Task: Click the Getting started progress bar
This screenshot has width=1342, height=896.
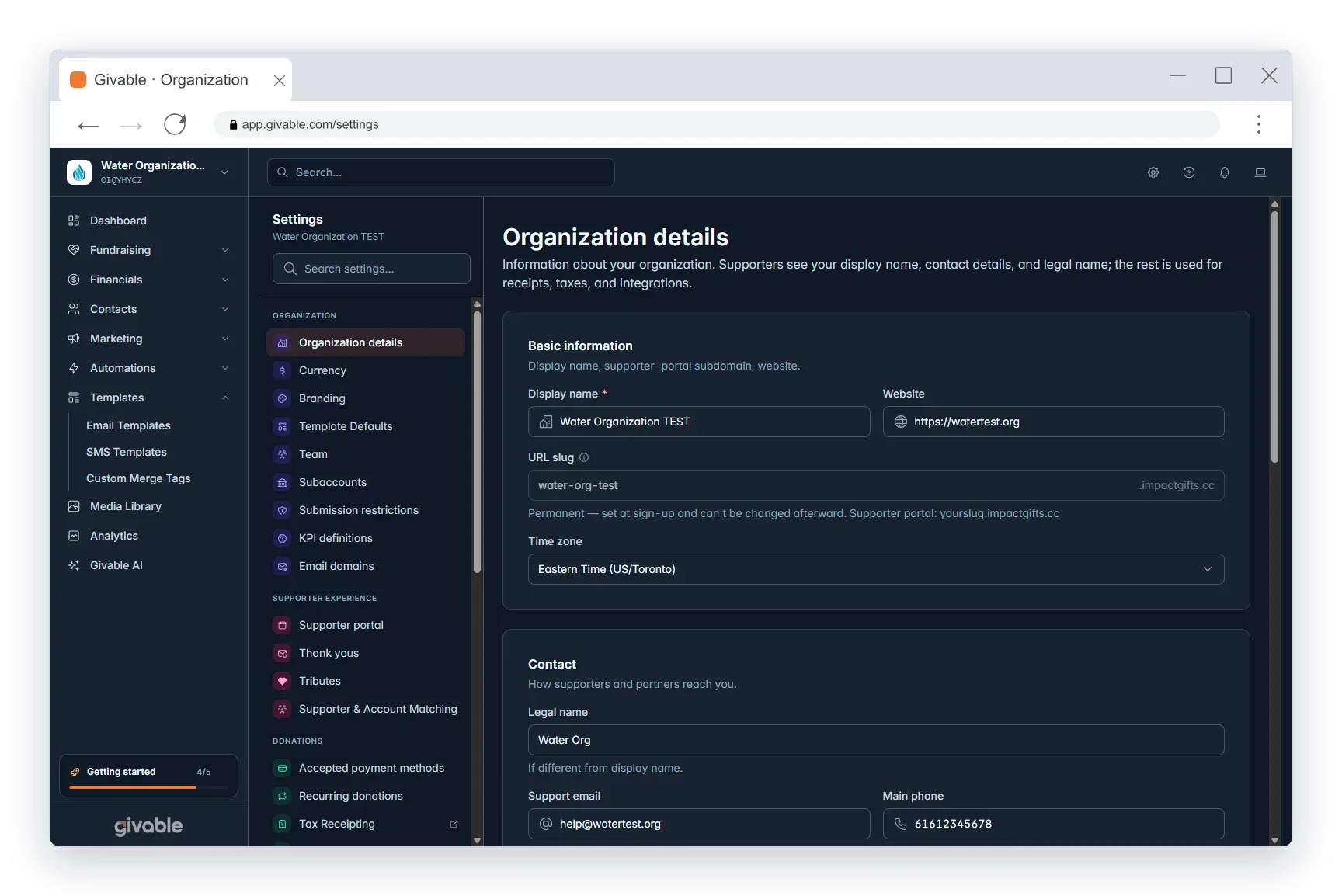Action: pyautogui.click(x=148, y=787)
